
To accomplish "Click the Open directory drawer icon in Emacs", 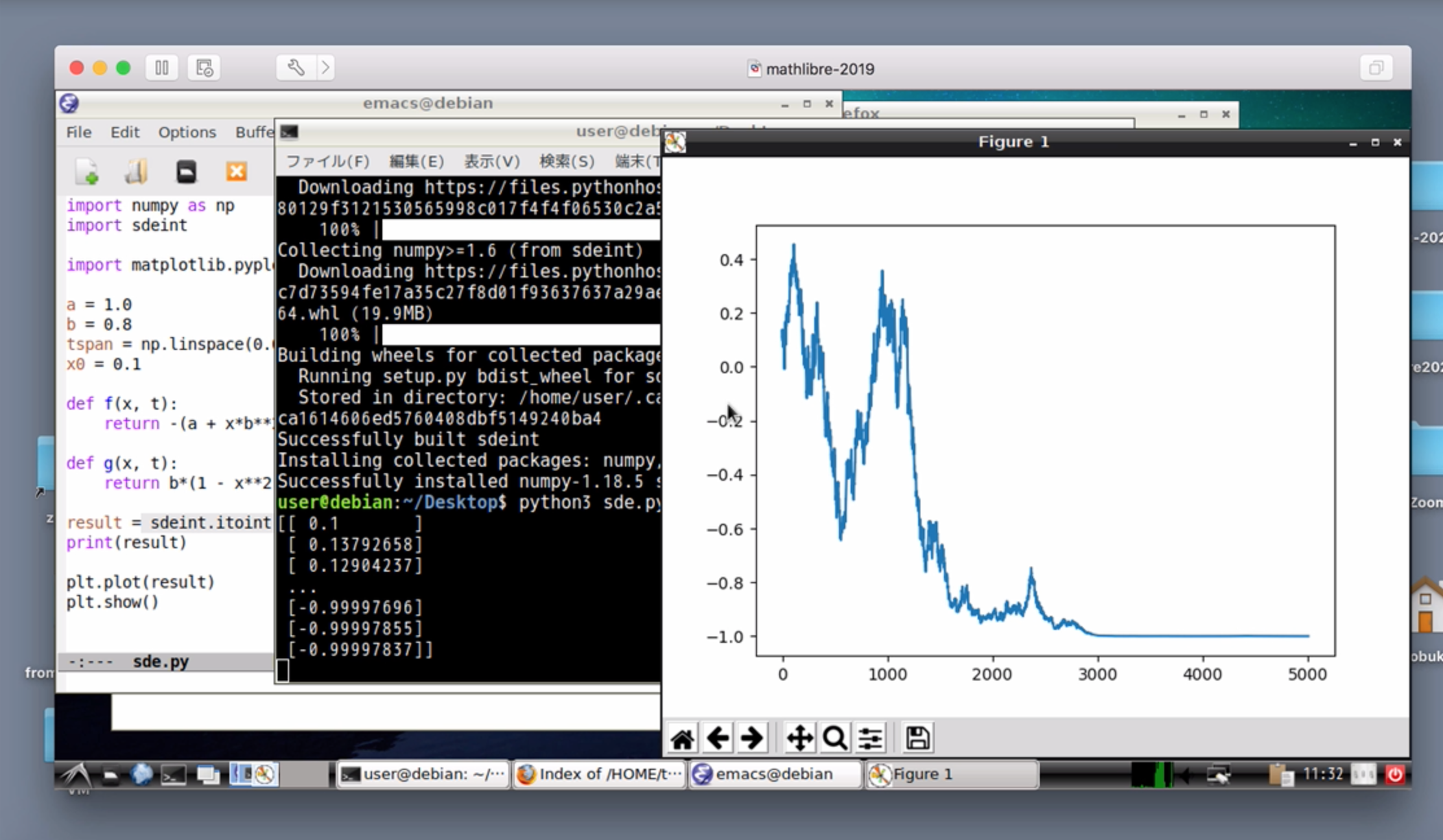I will (186, 172).
